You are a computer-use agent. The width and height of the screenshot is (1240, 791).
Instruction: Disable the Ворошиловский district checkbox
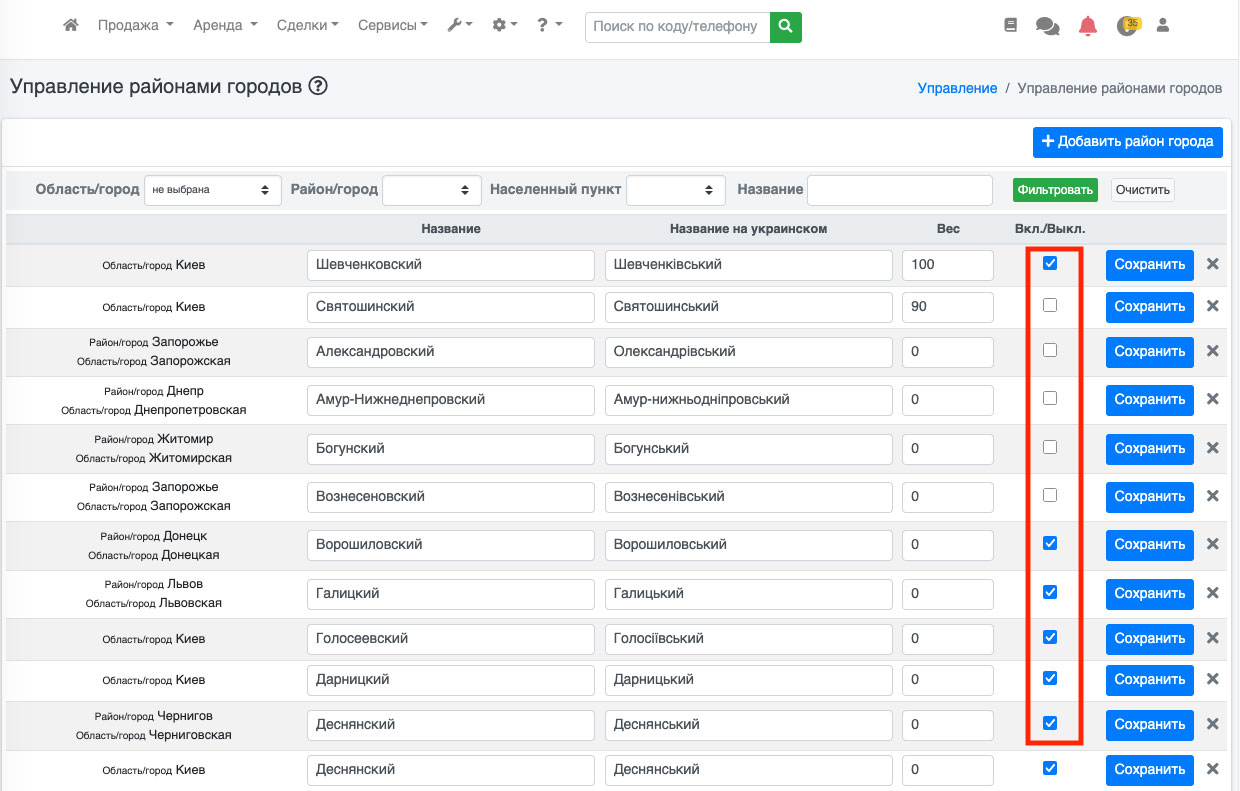1049,543
